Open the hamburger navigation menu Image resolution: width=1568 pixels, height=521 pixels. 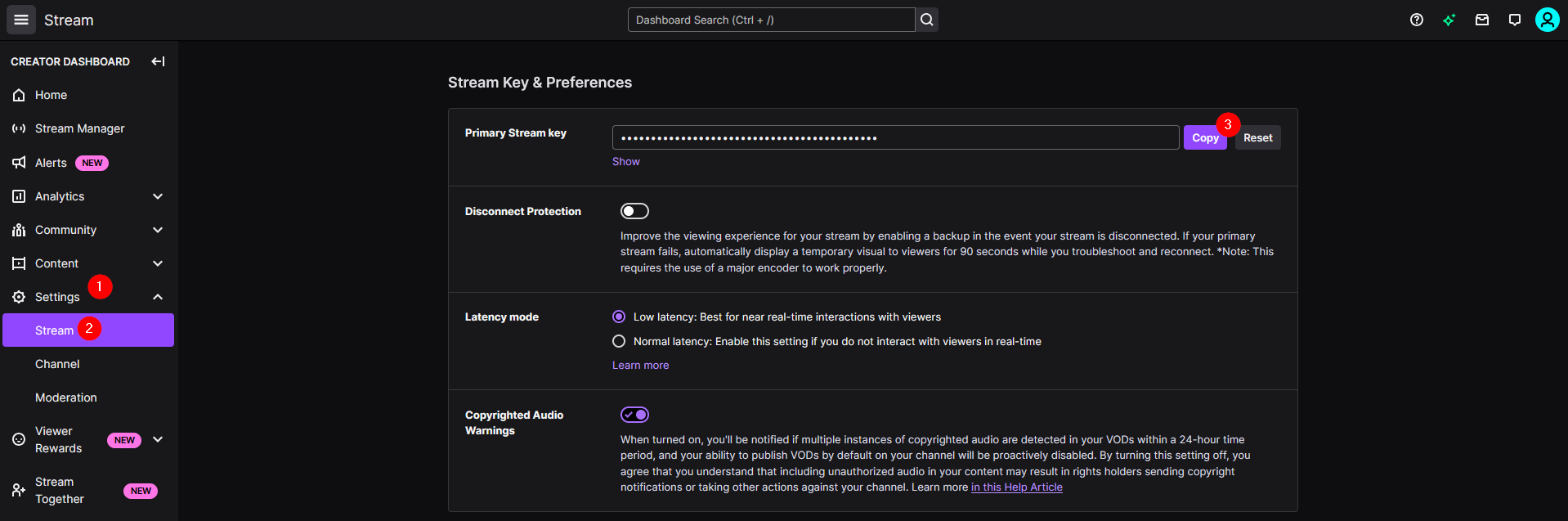pos(21,20)
